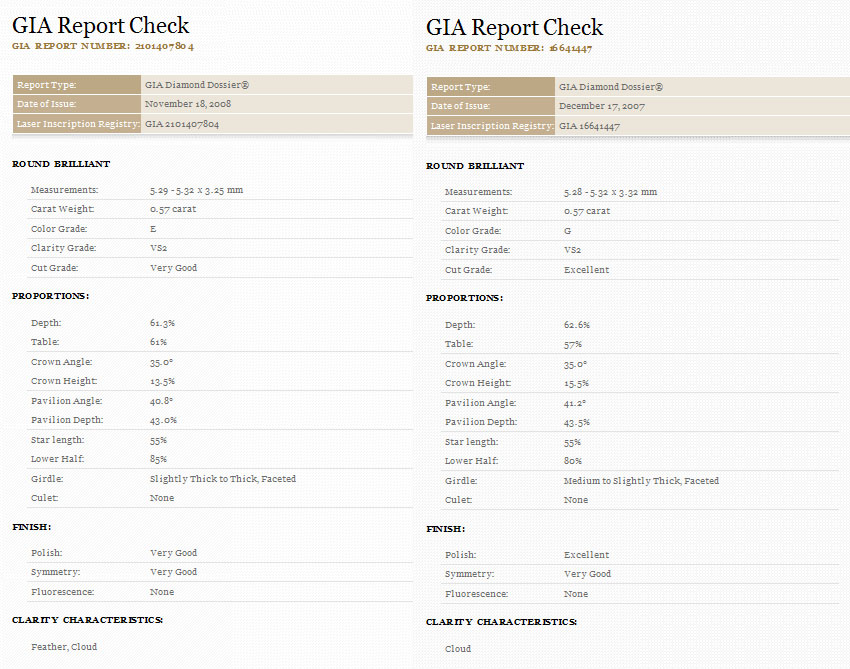Click right Symmetry label

pyautogui.click(x=469, y=574)
